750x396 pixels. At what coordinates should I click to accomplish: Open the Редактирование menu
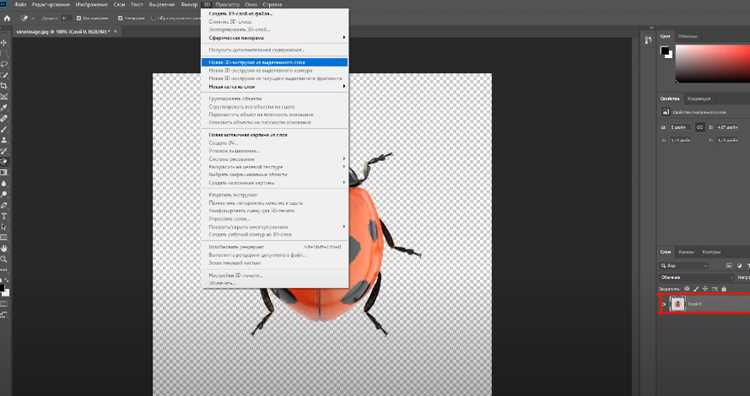pos(51,4)
